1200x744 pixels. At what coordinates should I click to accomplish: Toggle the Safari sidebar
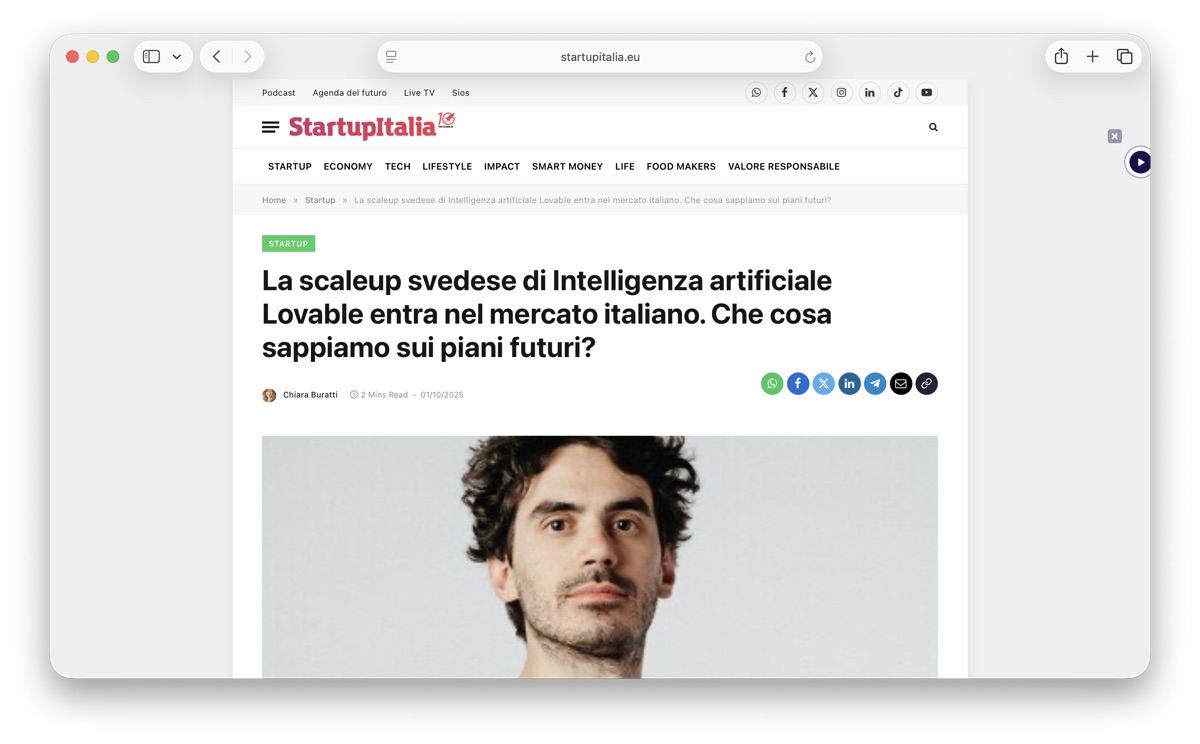151,57
